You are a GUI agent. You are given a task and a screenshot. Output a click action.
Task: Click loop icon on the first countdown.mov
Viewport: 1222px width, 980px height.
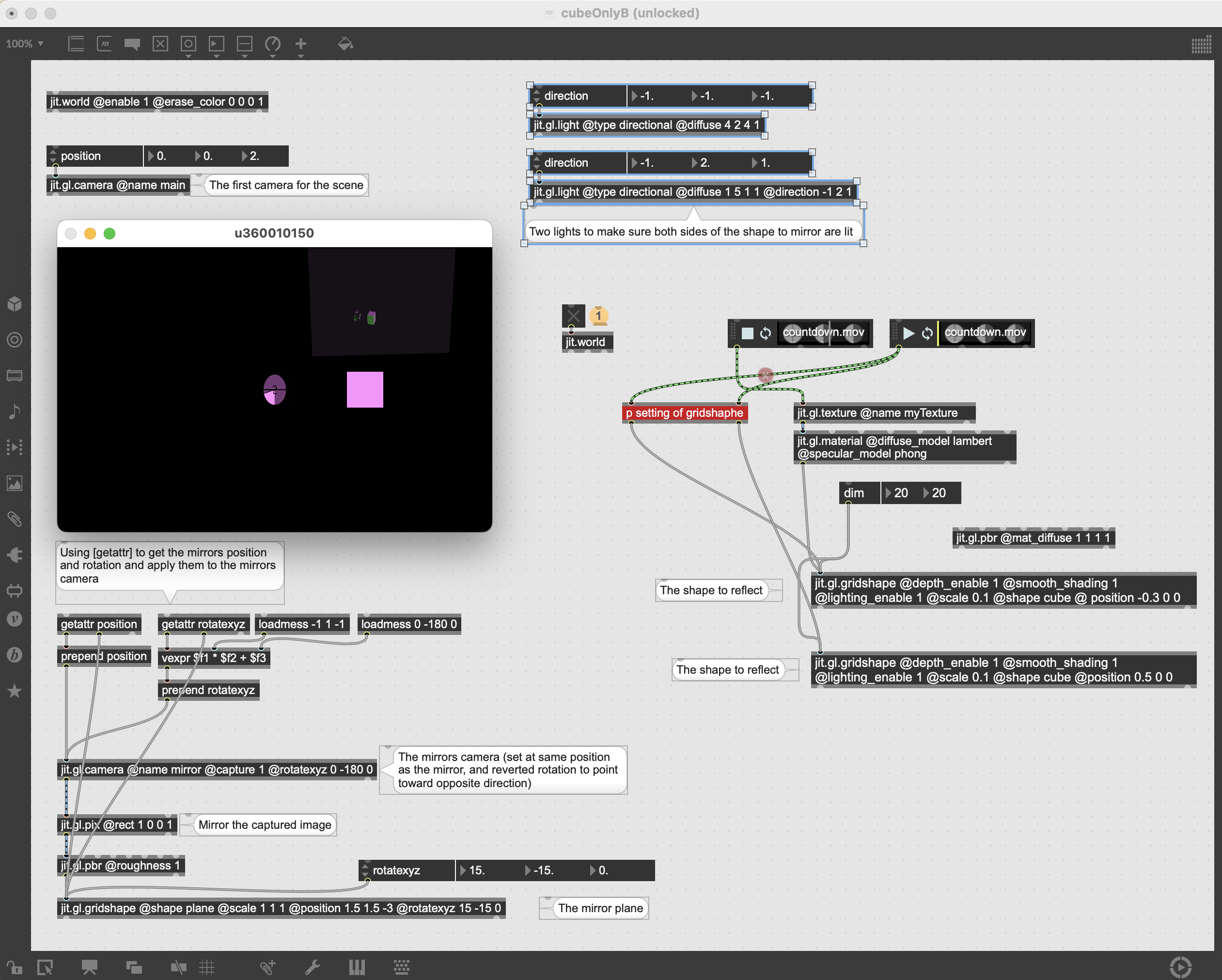pos(765,332)
